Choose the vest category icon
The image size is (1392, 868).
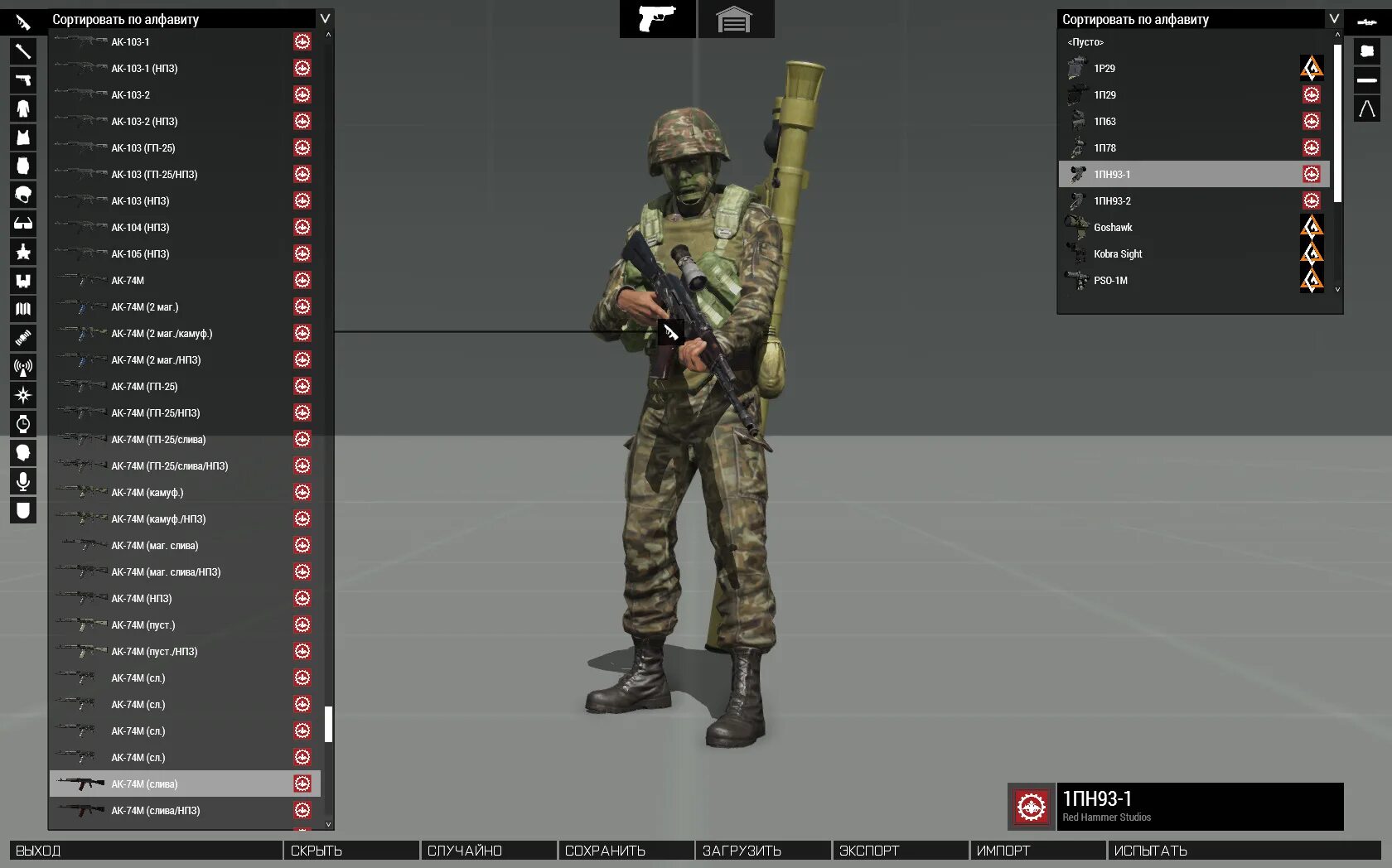(x=23, y=137)
